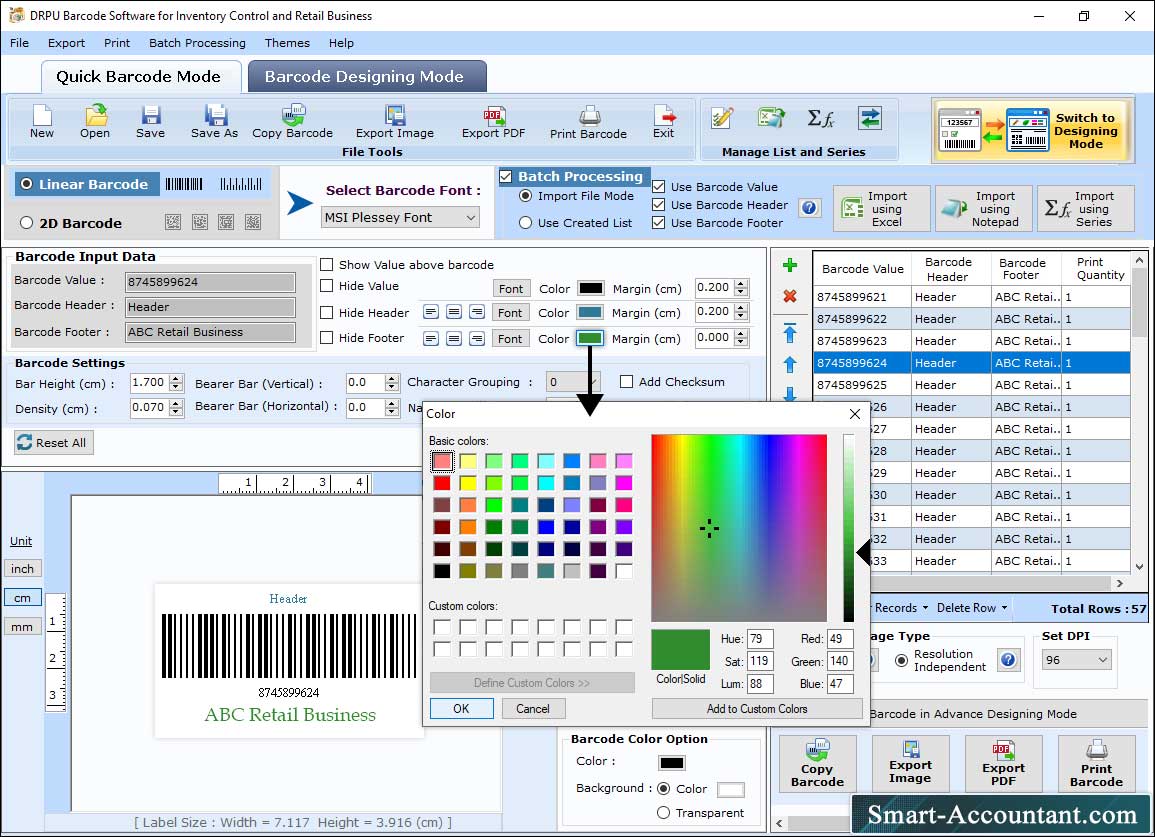1155x837 pixels.
Task: Click the blue swap arrows icon in Manage List
Action: pyautogui.click(x=870, y=118)
